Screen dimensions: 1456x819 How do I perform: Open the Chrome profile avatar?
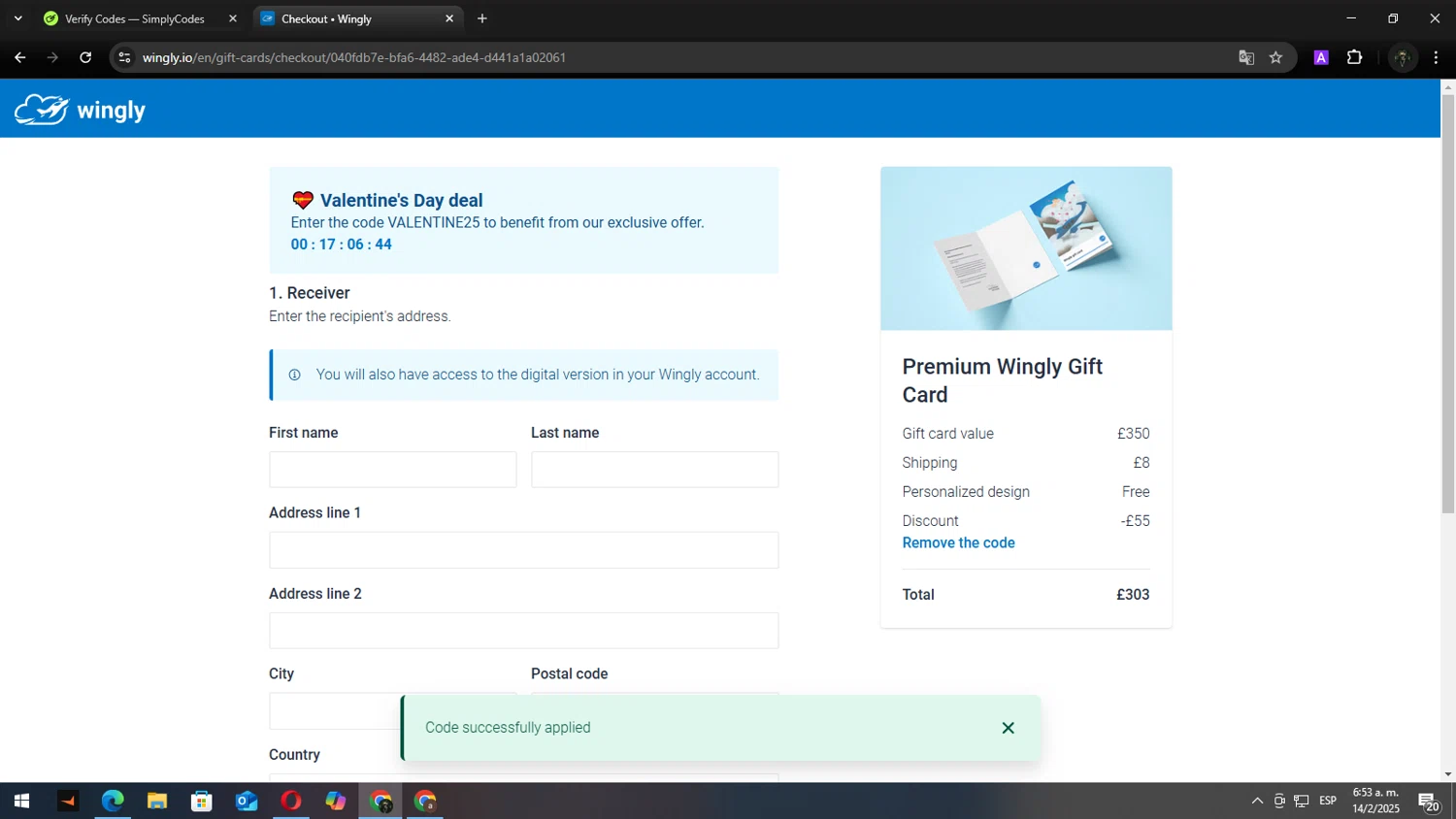(1402, 57)
